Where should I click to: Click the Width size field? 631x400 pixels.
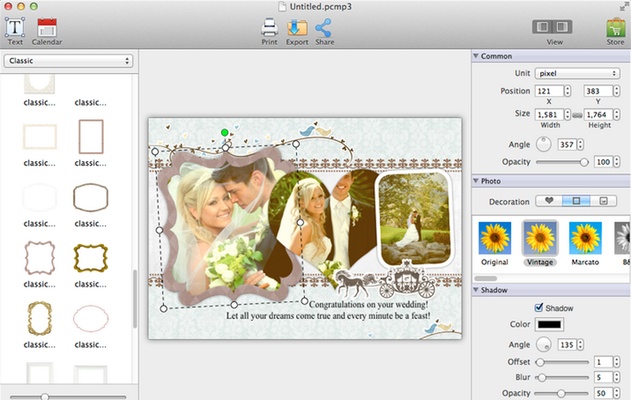point(549,114)
